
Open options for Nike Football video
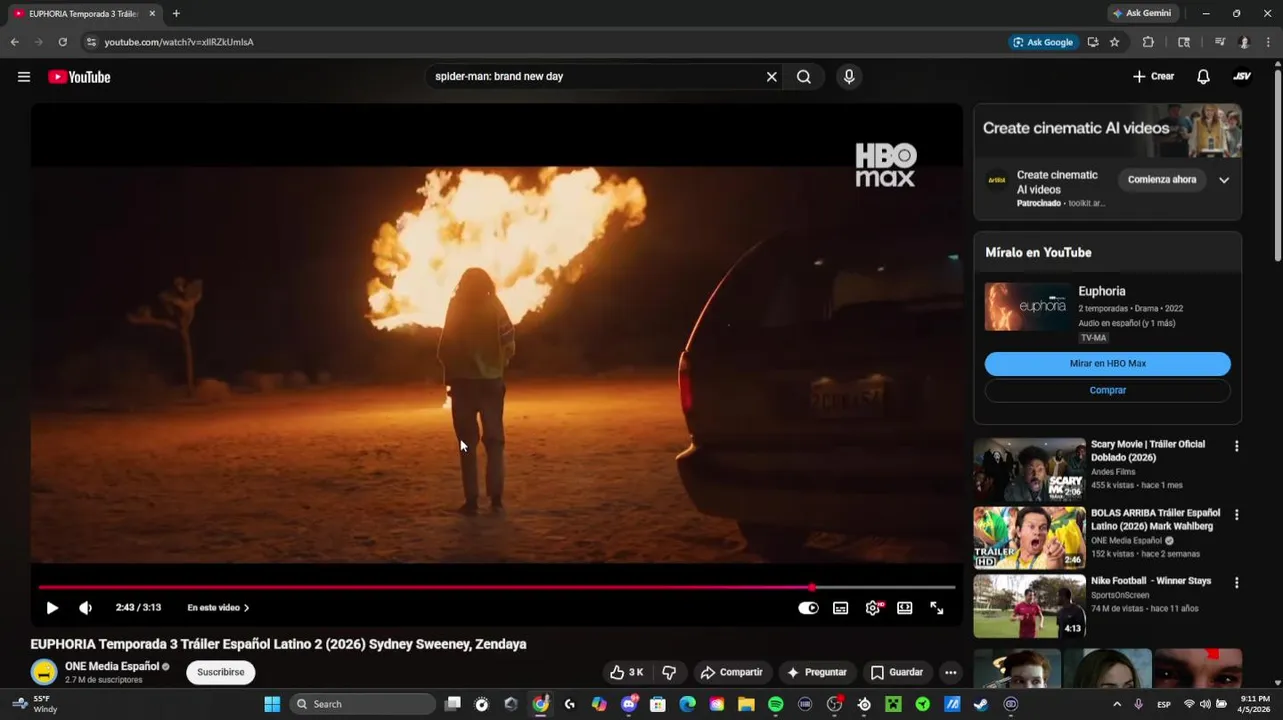point(1236,583)
